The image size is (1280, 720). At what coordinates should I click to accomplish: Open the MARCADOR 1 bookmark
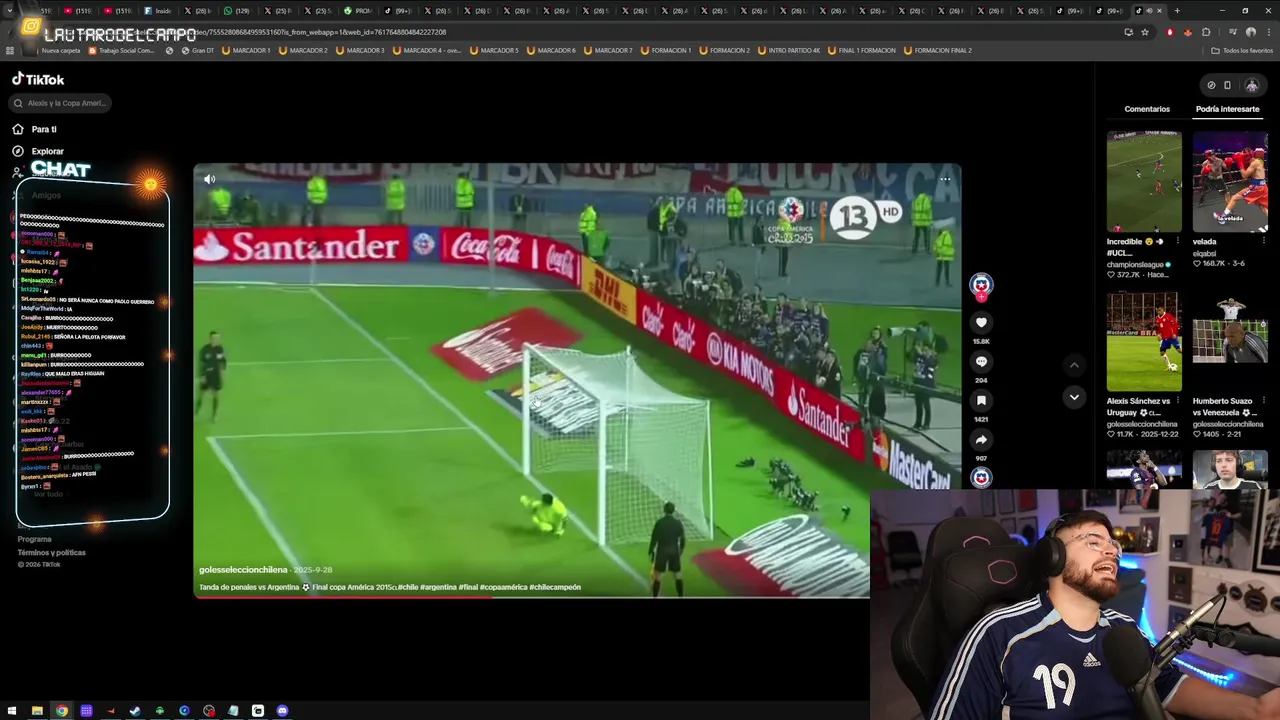coord(246,50)
